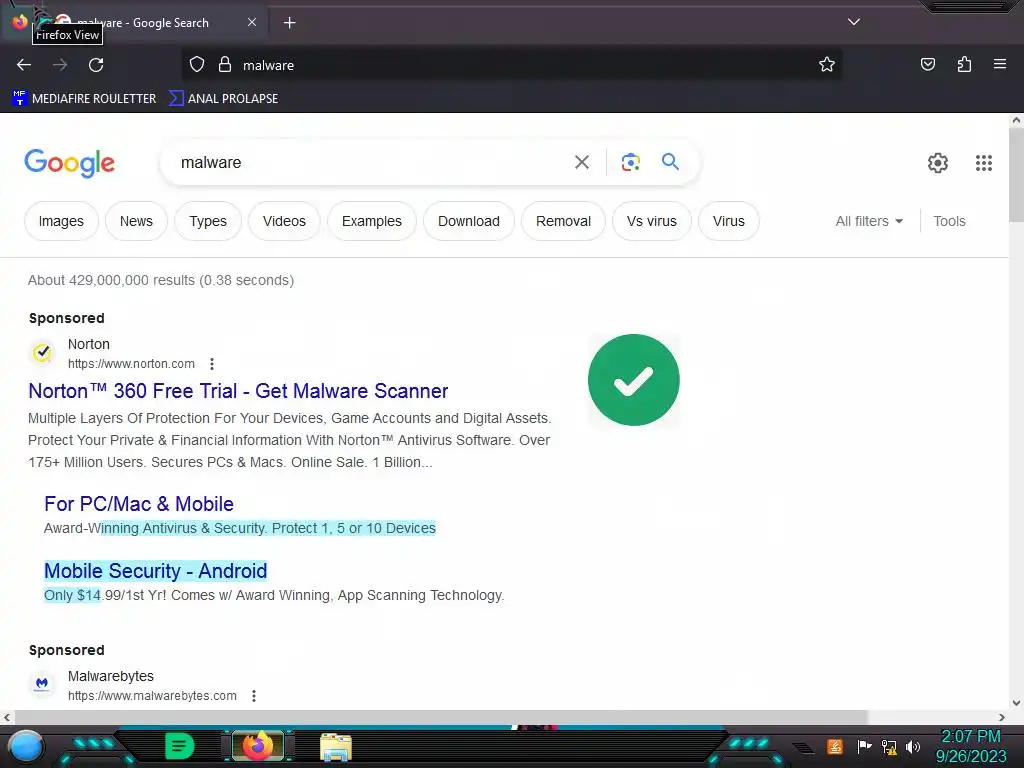The width and height of the screenshot is (1024, 768).
Task: Open MEDIAFIRE ROULETTER bookmark
Action: (x=84, y=99)
